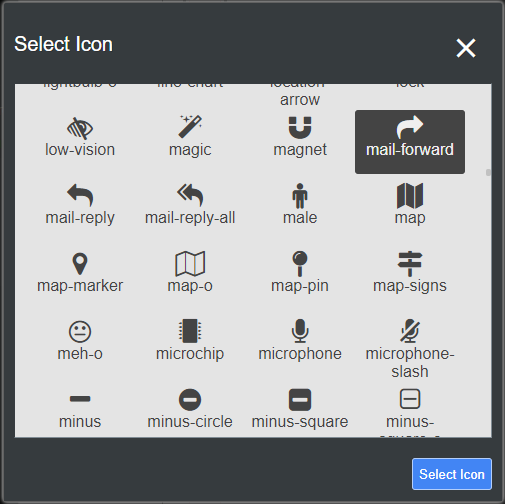Click the 'minus-circle' label text
The image size is (505, 504).
[x=190, y=422]
